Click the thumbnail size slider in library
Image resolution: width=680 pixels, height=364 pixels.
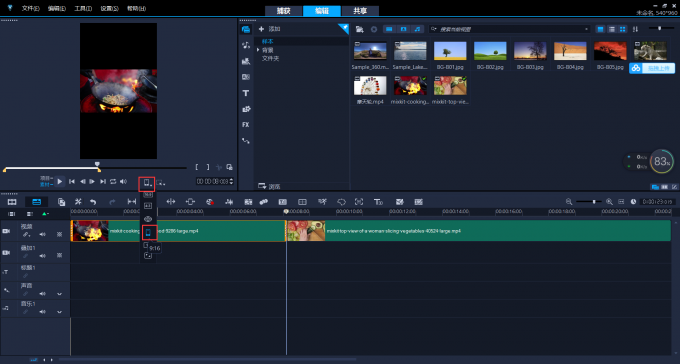(660, 29)
